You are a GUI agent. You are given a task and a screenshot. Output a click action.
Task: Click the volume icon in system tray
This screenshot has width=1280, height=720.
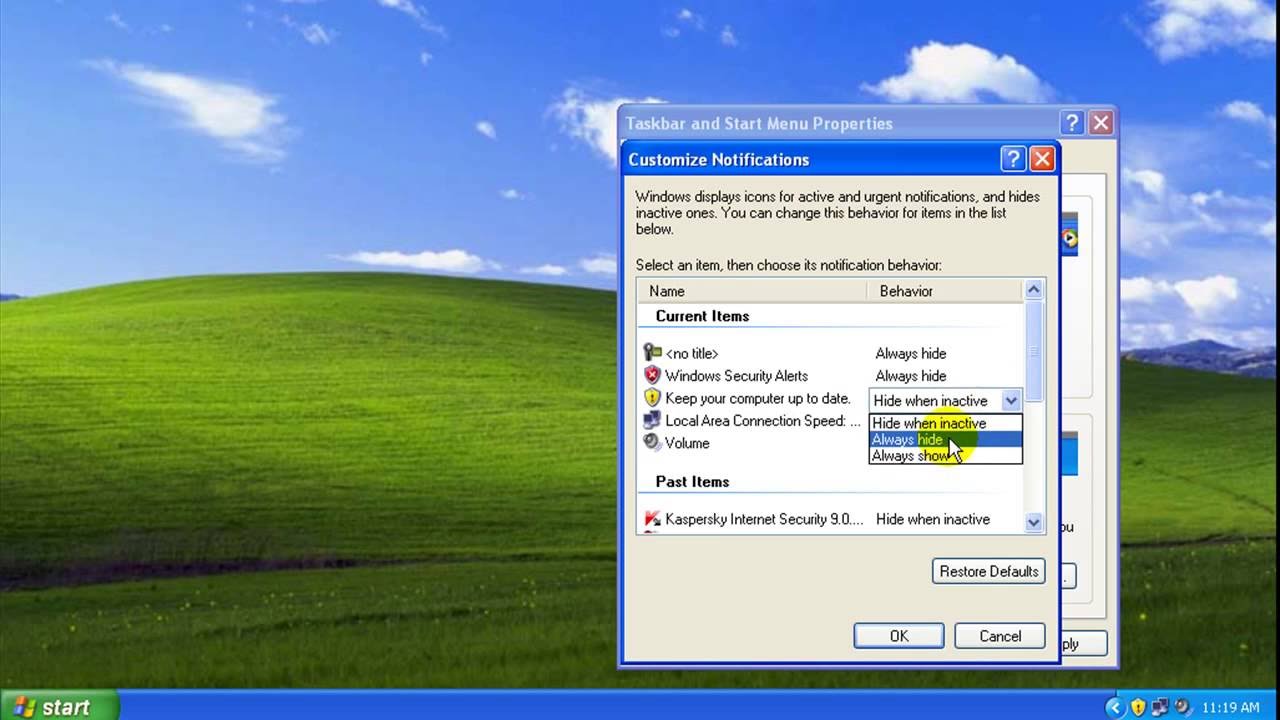[1181, 707]
